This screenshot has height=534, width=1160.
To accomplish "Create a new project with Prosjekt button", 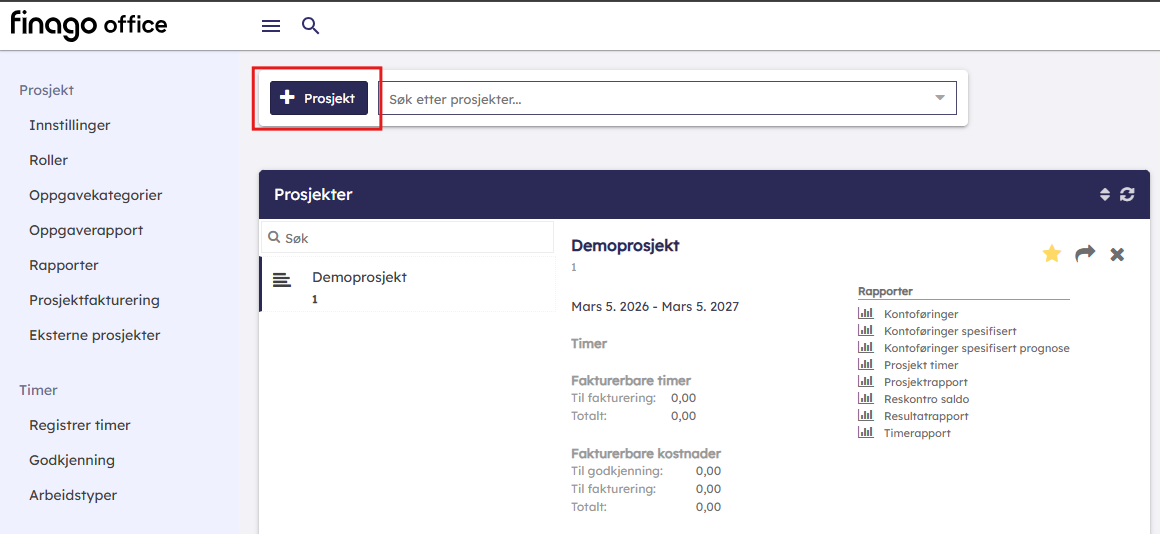I will [319, 98].
